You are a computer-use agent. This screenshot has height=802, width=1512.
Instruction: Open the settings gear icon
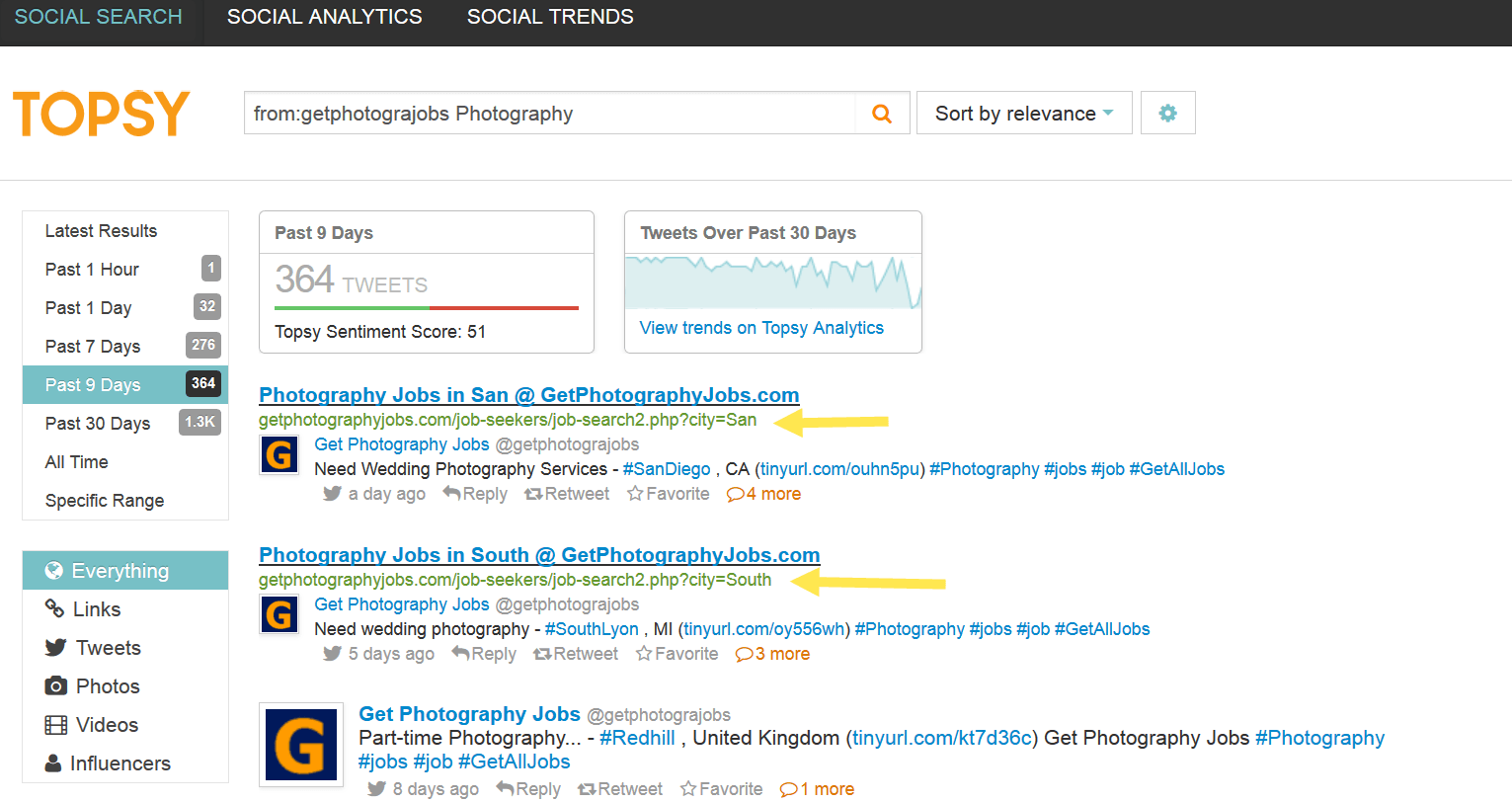click(1167, 114)
